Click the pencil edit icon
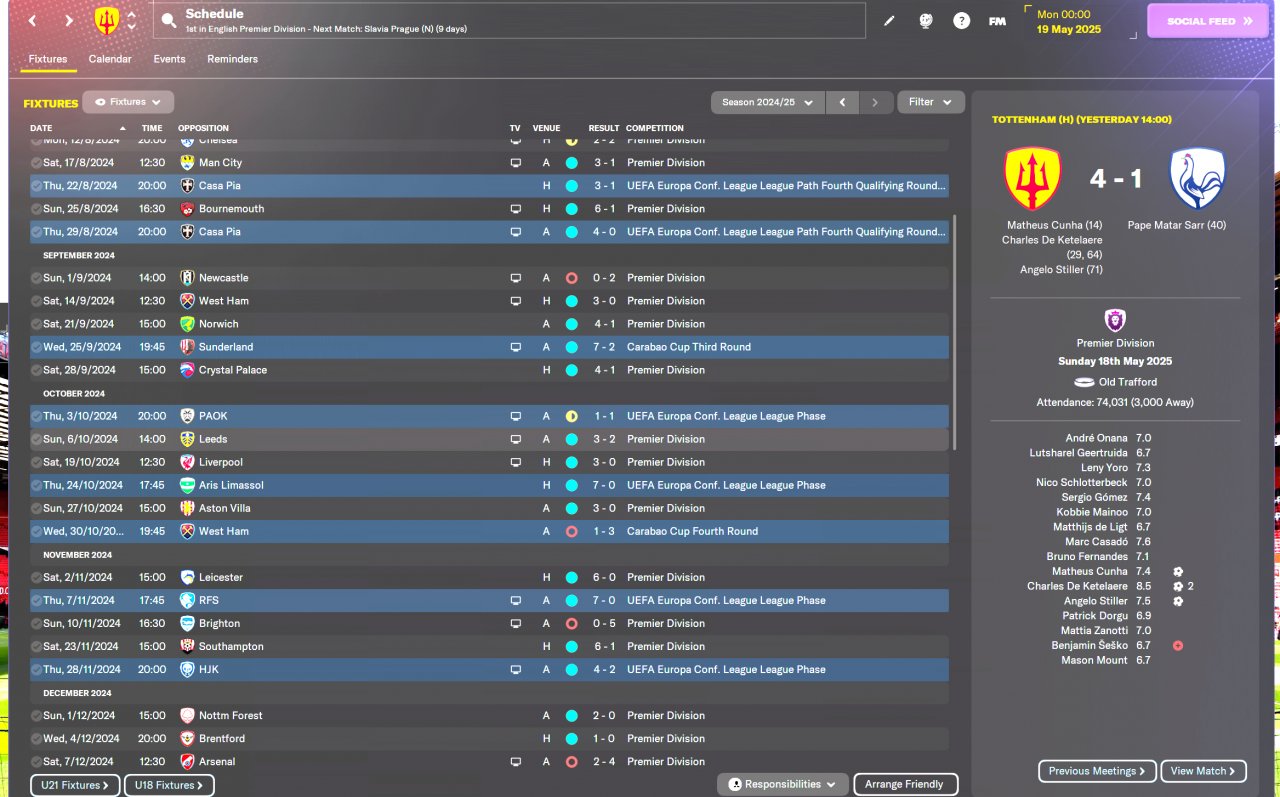 pyautogui.click(x=889, y=21)
